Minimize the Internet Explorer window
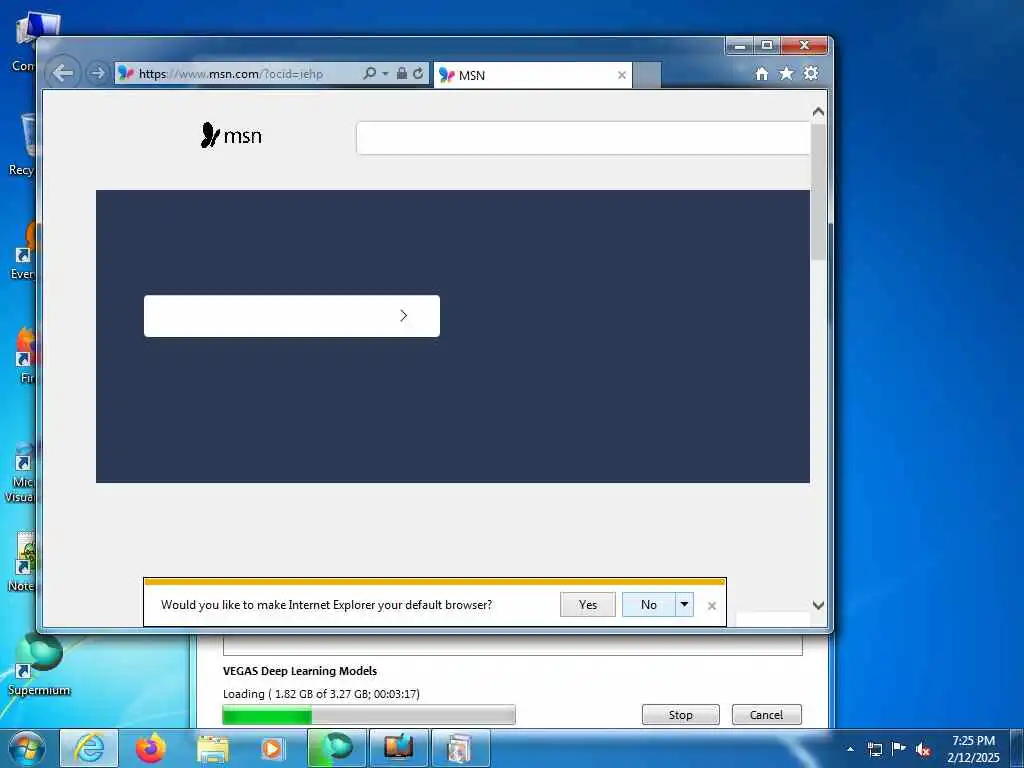1024x768 pixels. pyautogui.click(x=740, y=46)
